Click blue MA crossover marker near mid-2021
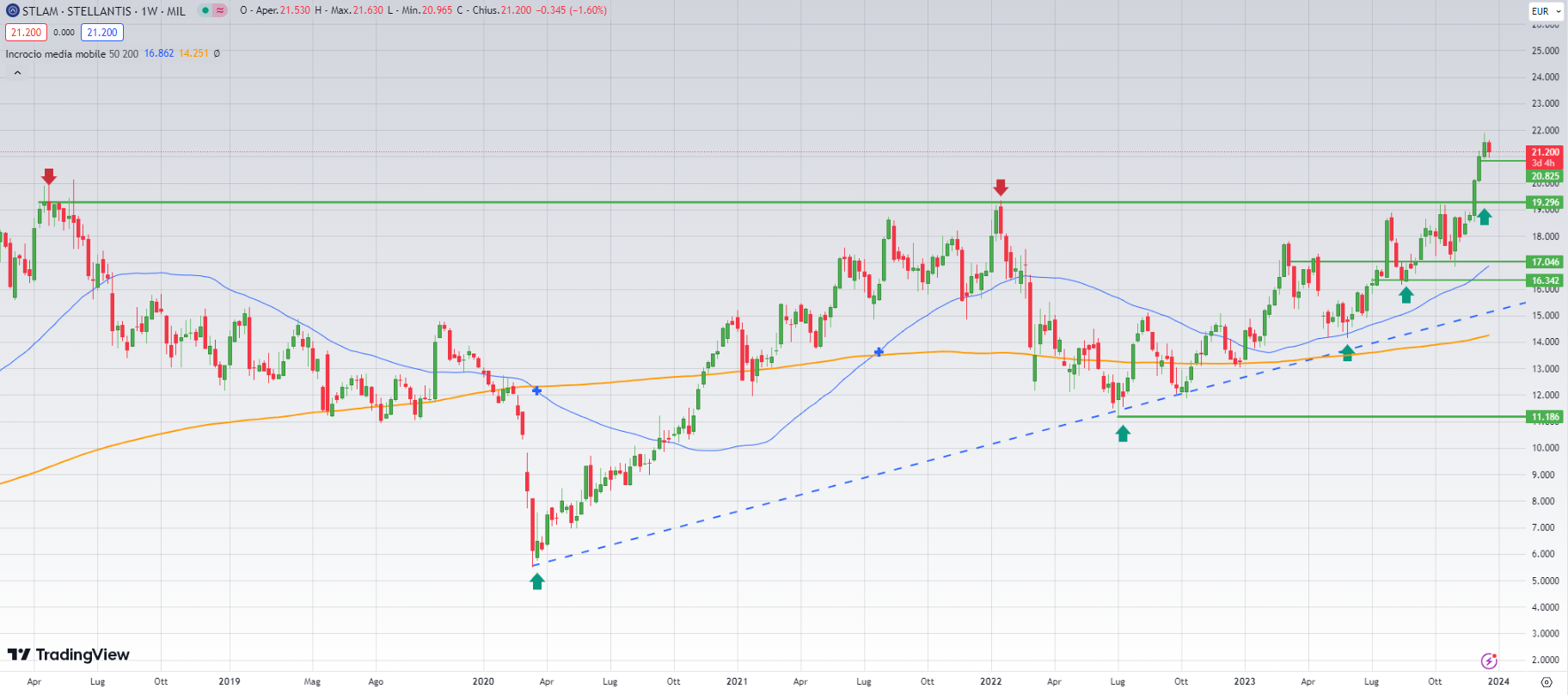The width and height of the screenshot is (1568, 695). click(879, 352)
